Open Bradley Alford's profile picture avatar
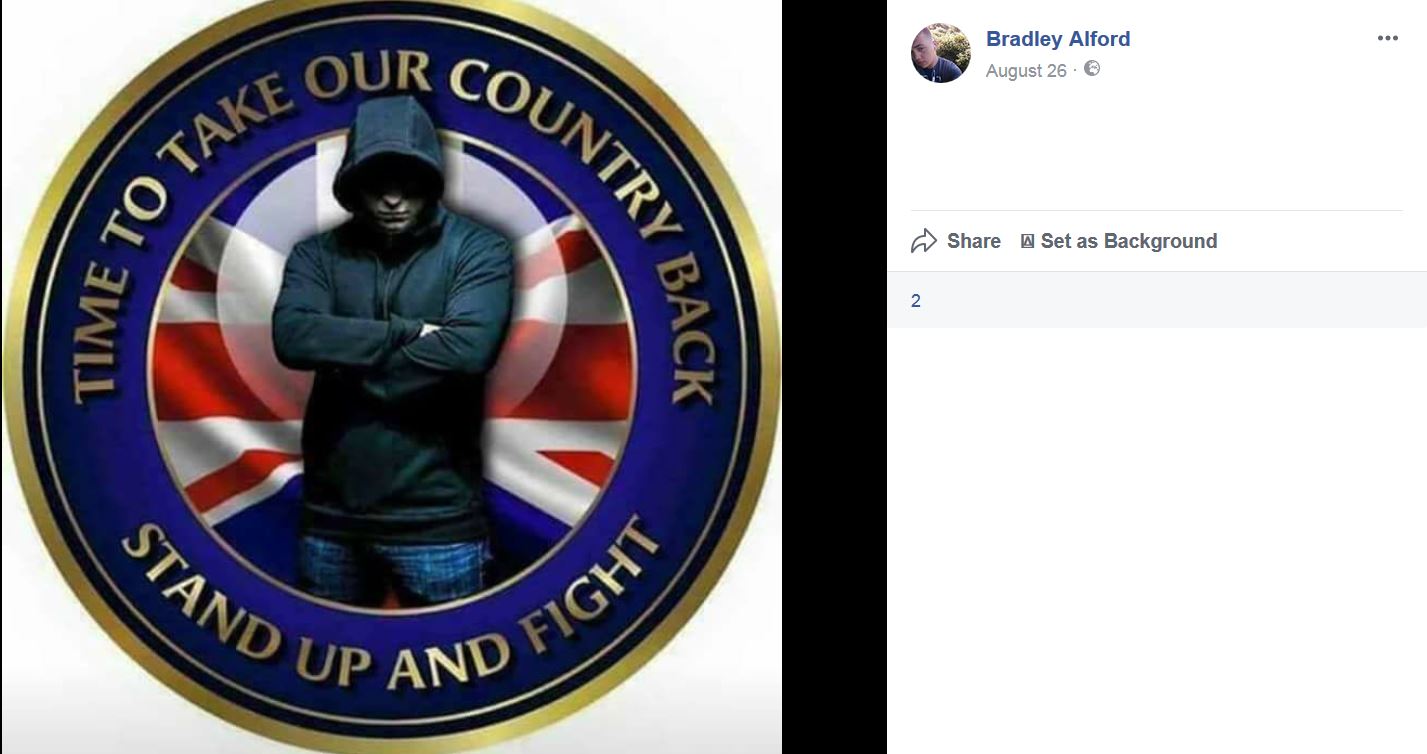Image resolution: width=1427 pixels, height=754 pixels. coord(941,53)
